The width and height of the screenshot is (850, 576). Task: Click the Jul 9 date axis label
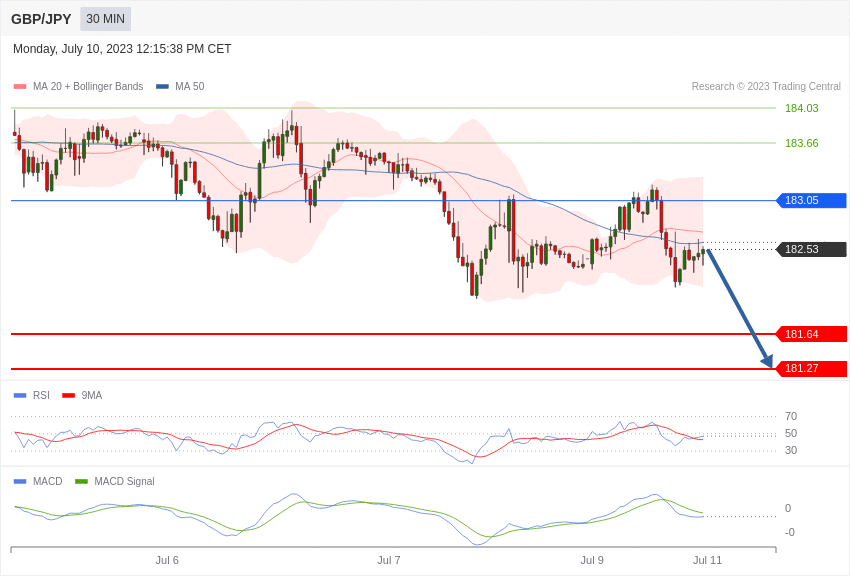[592, 560]
